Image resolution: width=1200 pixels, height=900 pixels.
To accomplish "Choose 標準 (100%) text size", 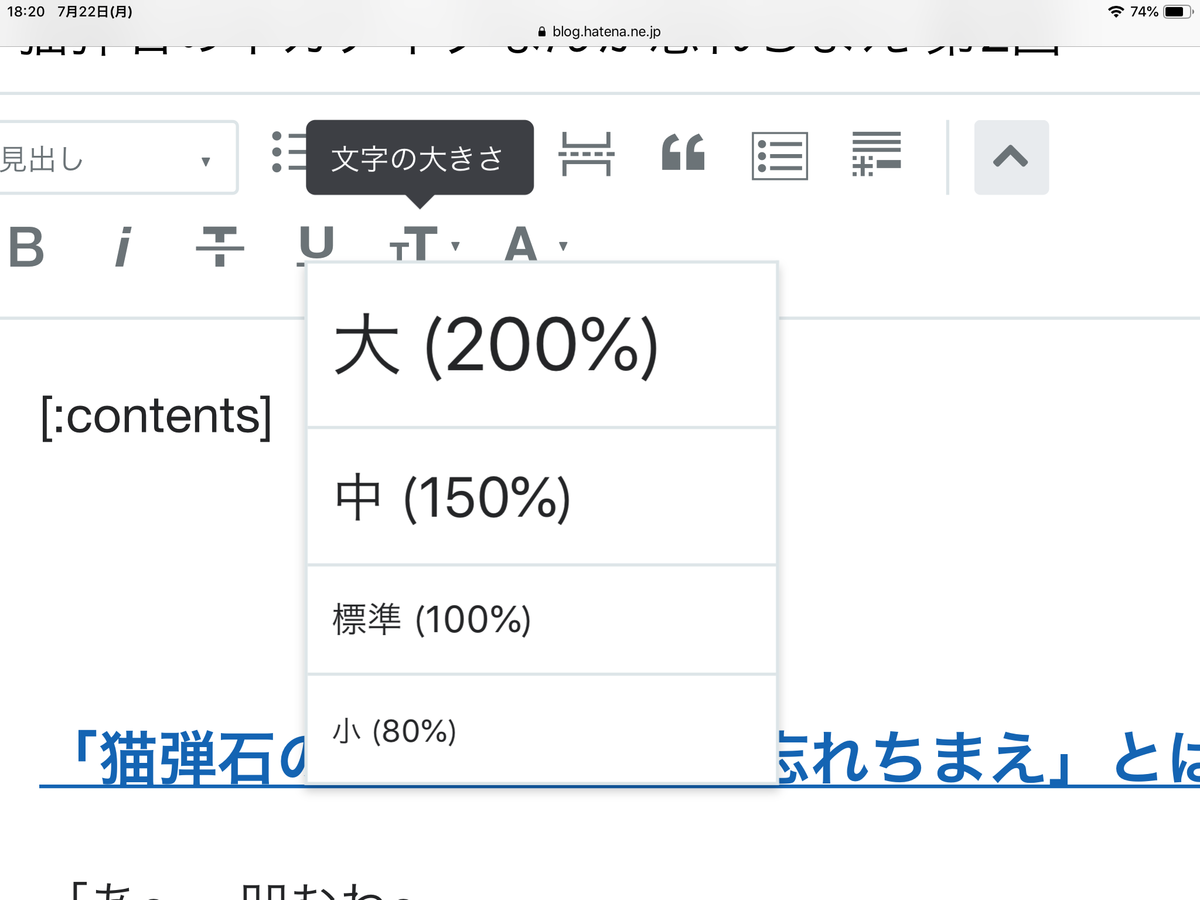I will click(x=540, y=619).
